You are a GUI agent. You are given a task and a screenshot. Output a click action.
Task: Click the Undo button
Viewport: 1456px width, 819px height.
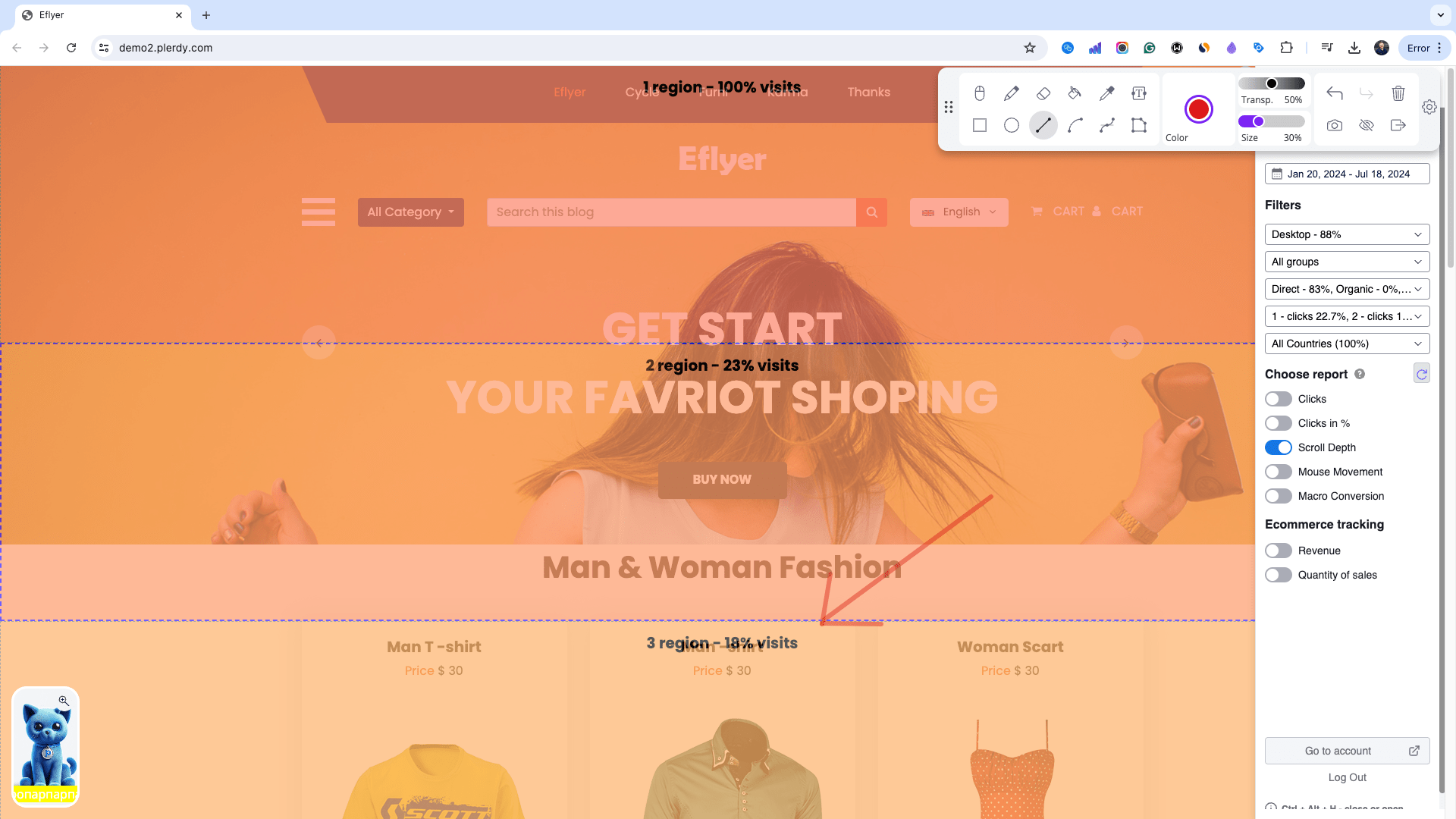click(x=1335, y=92)
